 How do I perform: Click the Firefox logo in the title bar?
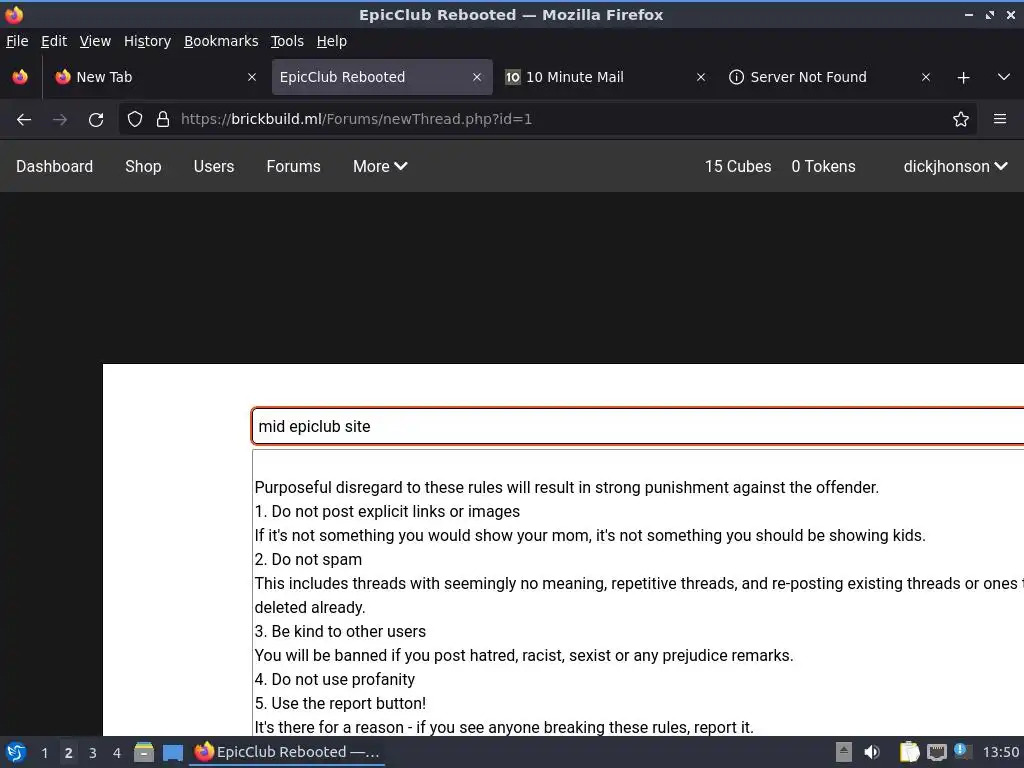(14, 14)
